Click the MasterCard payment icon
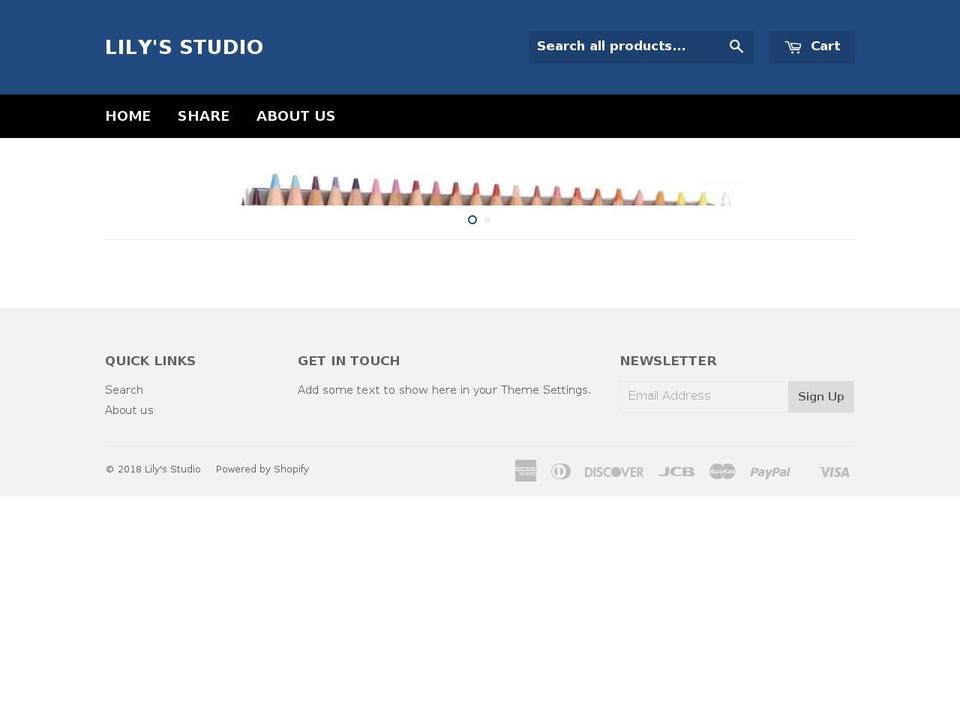Viewport: 960px width, 720px height. click(722, 471)
